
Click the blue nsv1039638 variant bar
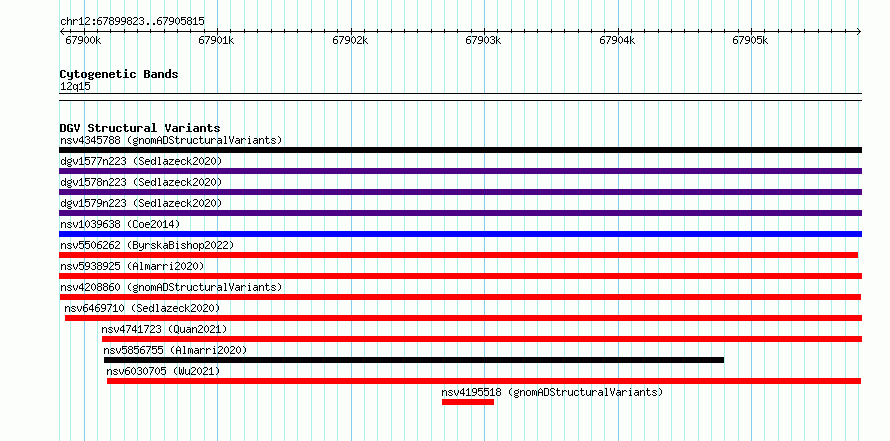click(x=460, y=234)
